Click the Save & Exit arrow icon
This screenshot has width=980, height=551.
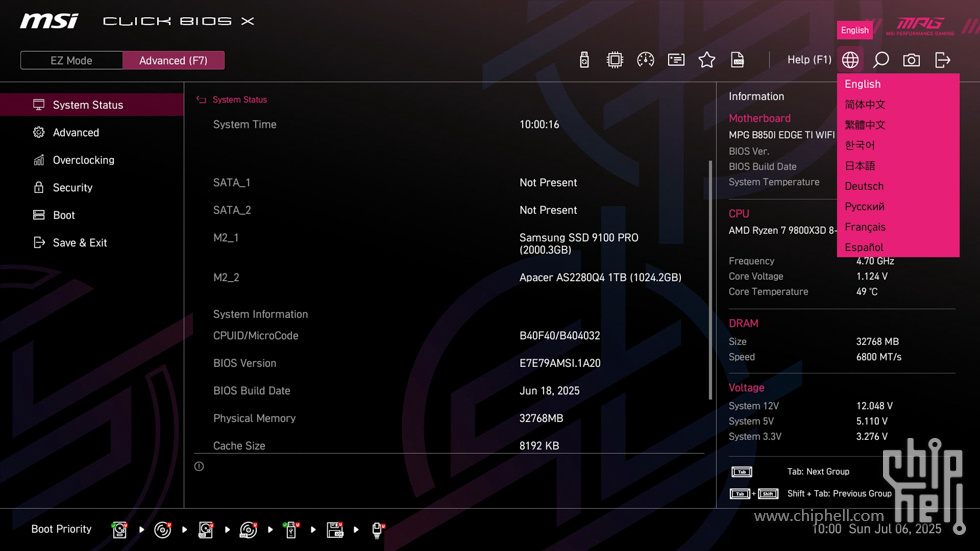(x=39, y=242)
